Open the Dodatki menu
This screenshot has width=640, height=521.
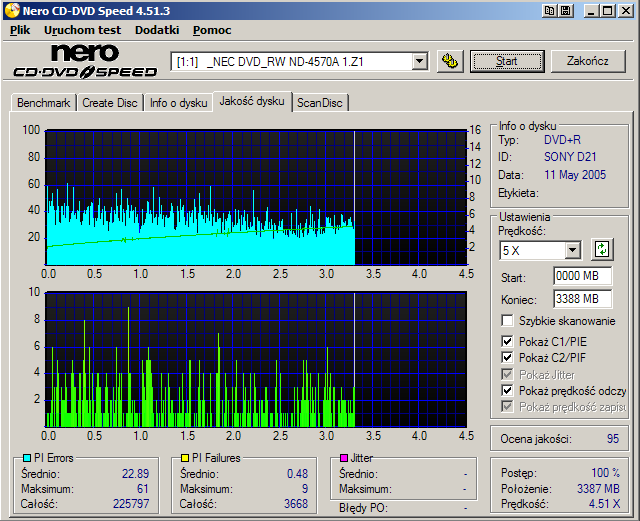point(157,30)
